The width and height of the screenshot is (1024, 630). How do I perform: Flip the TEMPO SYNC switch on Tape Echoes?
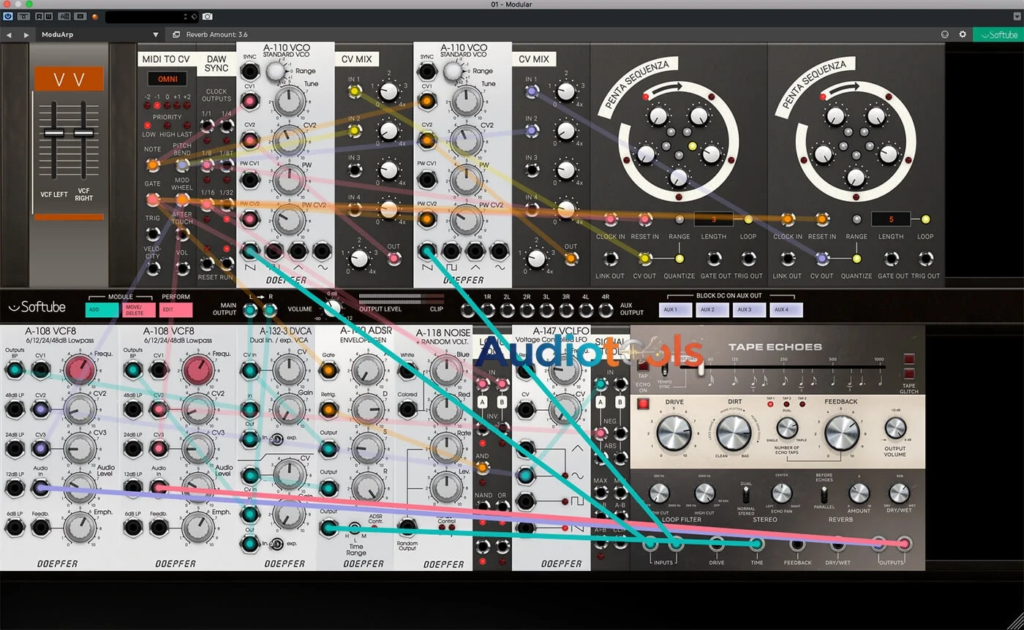[x=665, y=371]
